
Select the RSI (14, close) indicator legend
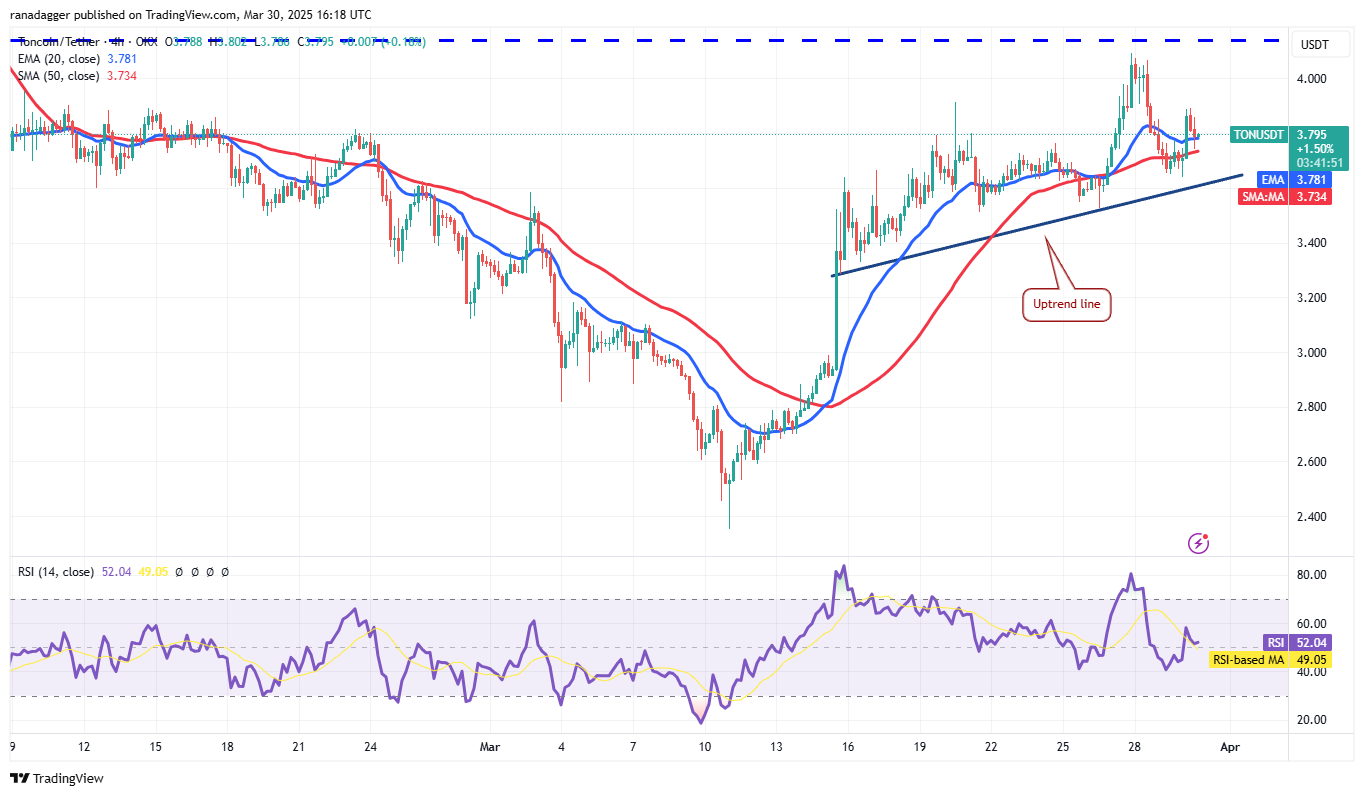point(56,572)
